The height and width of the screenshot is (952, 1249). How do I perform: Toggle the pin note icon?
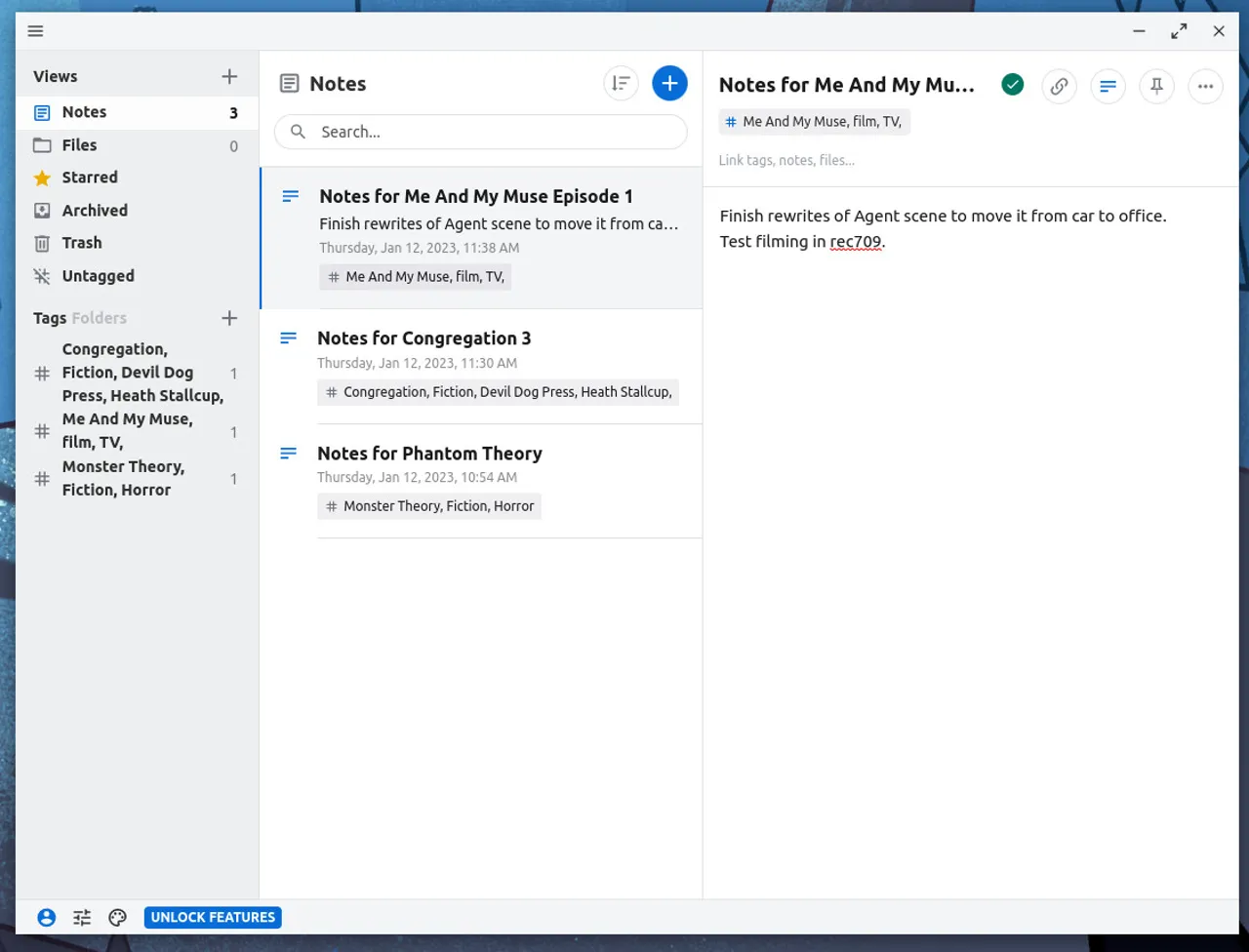coord(1156,86)
